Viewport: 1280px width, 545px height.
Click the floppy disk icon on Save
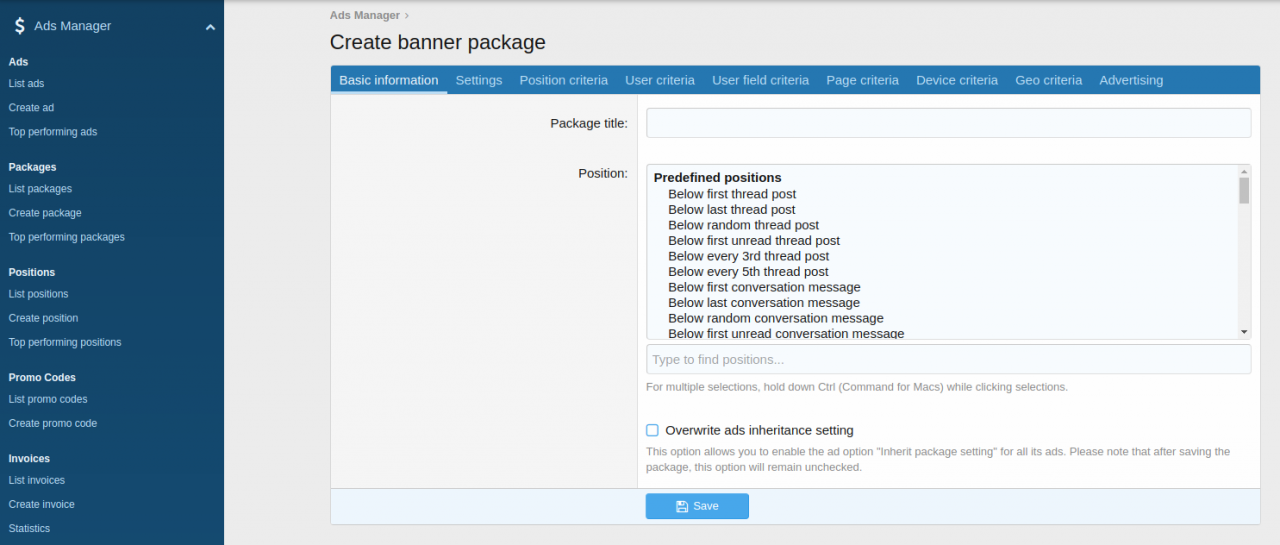tap(682, 506)
